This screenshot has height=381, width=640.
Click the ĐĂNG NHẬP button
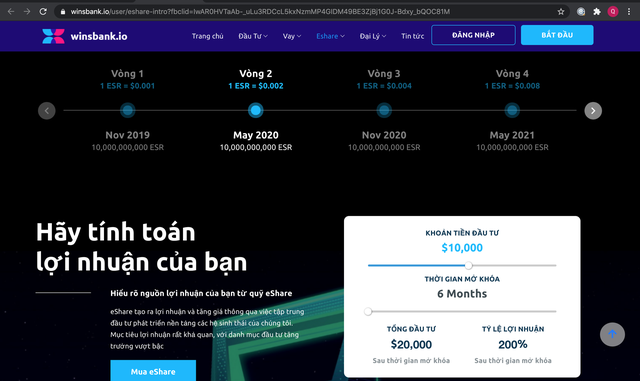[473, 35]
